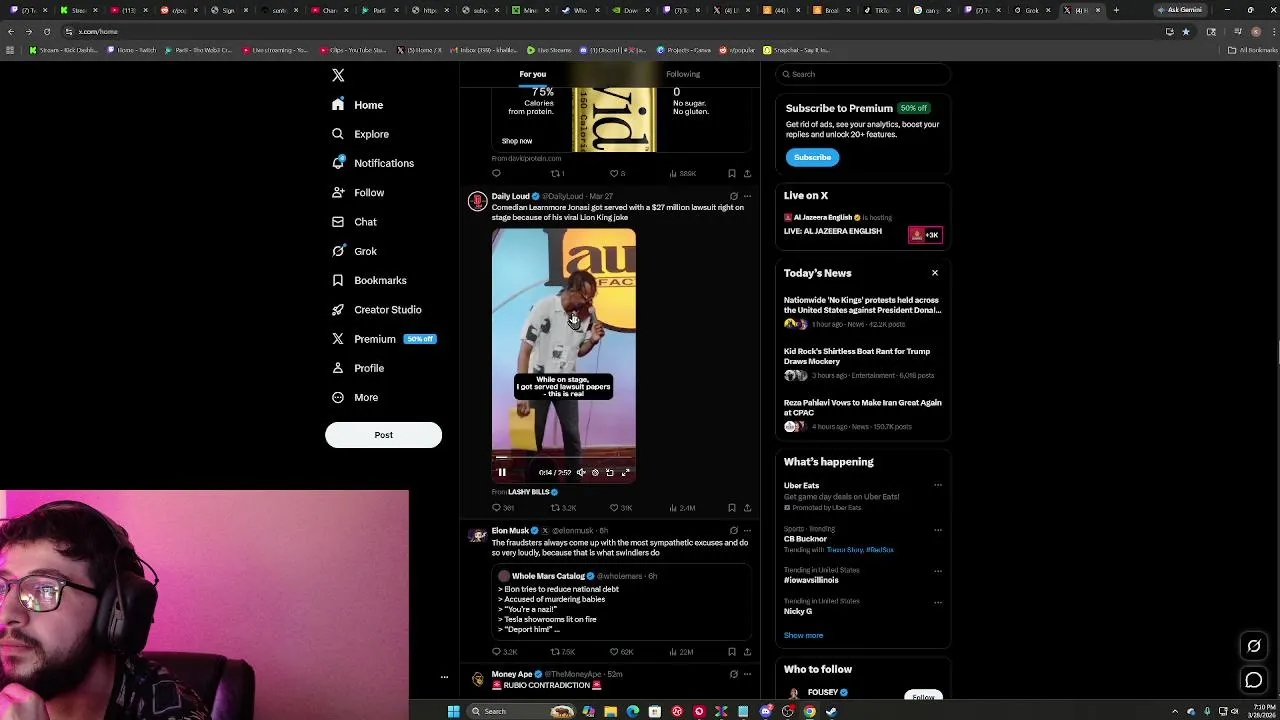Screen dimensions: 1280x720
Task: Open options for #iowavsillinois trend
Action: (938, 571)
